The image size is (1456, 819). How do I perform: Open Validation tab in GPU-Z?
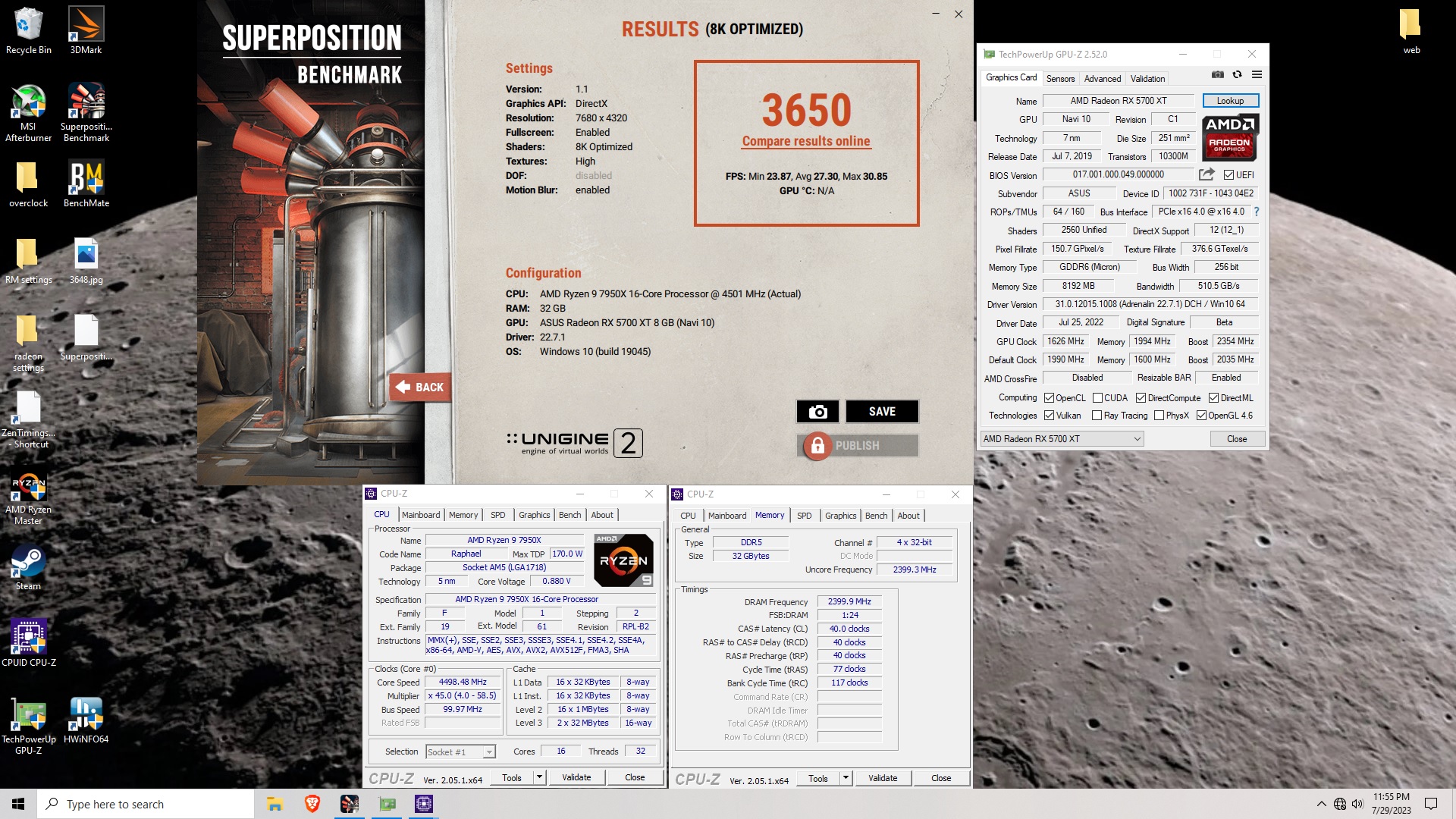[x=1147, y=79]
